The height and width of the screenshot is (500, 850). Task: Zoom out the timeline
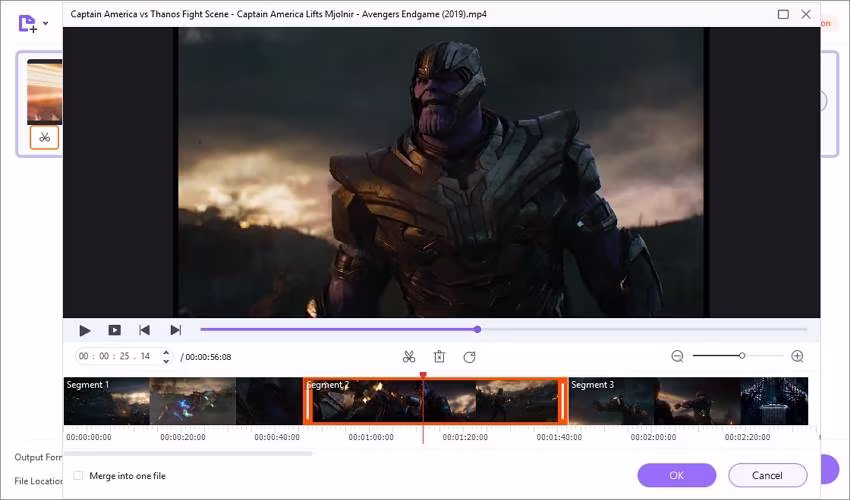[x=677, y=356]
